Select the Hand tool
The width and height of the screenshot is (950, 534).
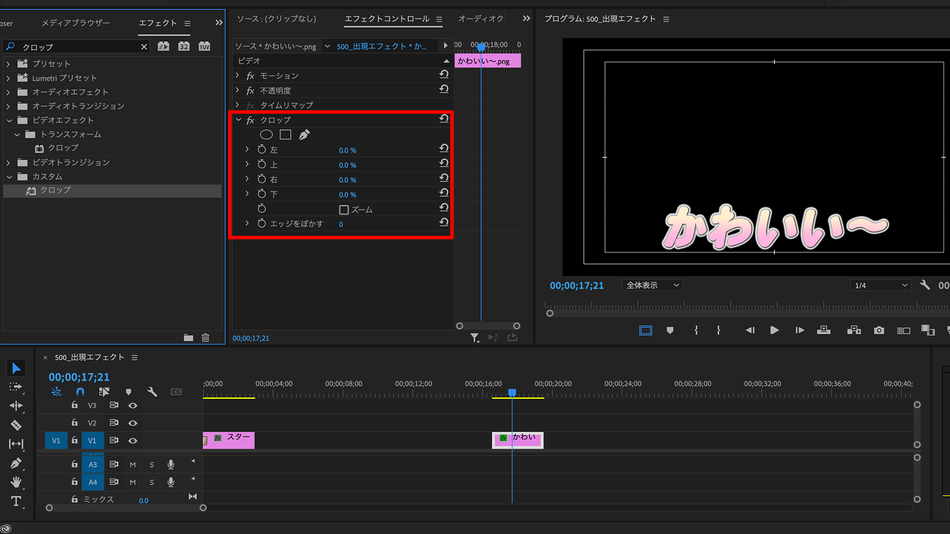(16, 482)
